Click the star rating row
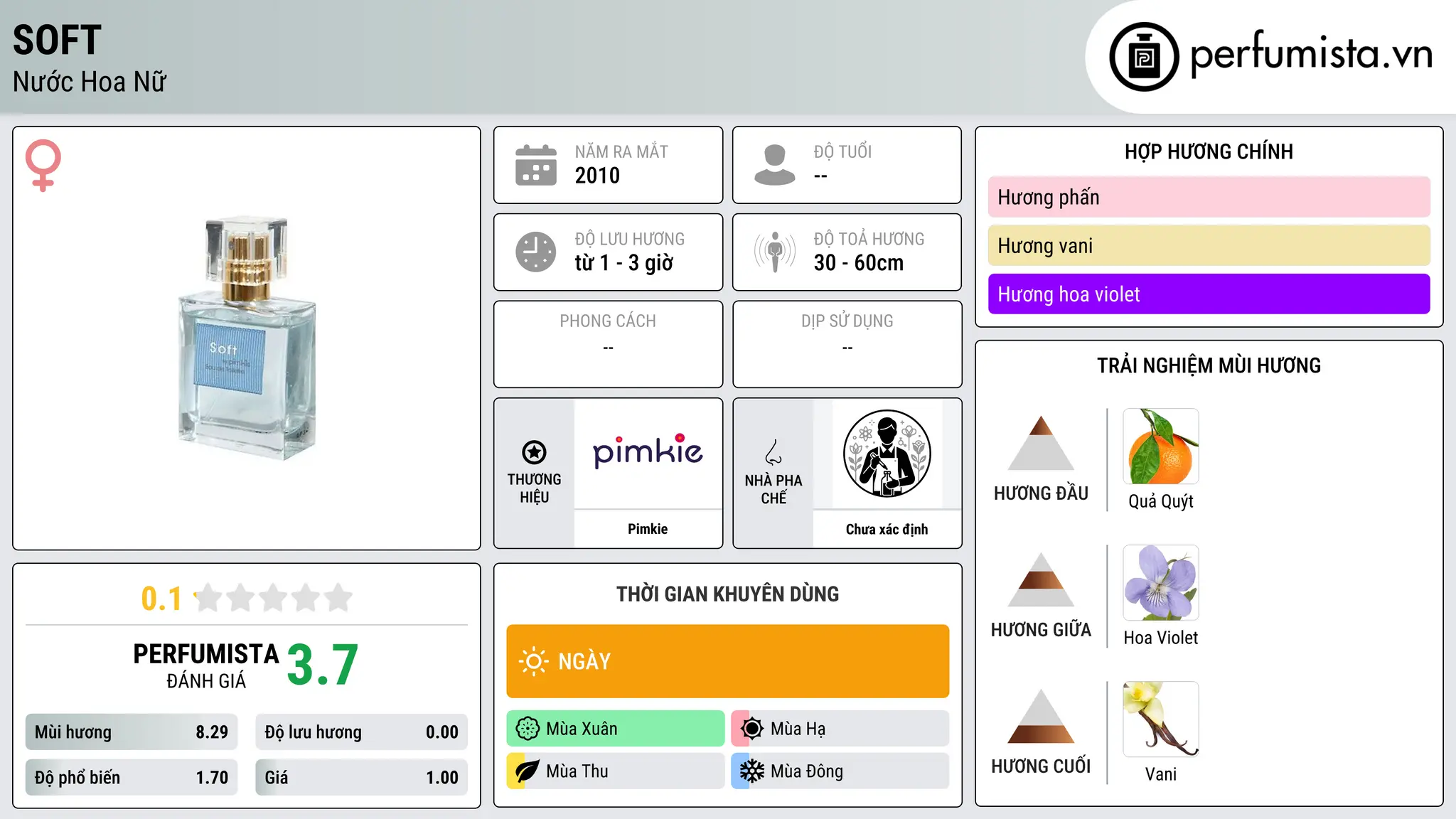Viewport: 1456px width, 819px height. [273, 598]
